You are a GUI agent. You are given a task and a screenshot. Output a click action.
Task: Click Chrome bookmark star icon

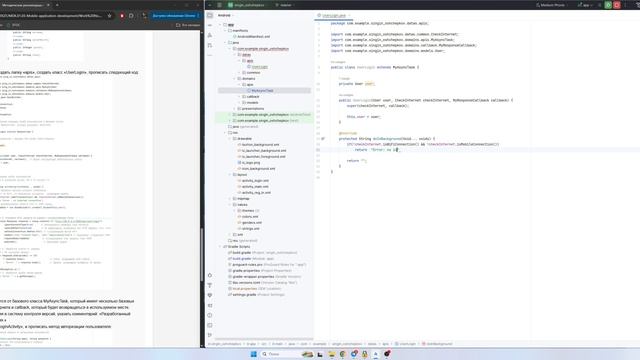point(109,16)
